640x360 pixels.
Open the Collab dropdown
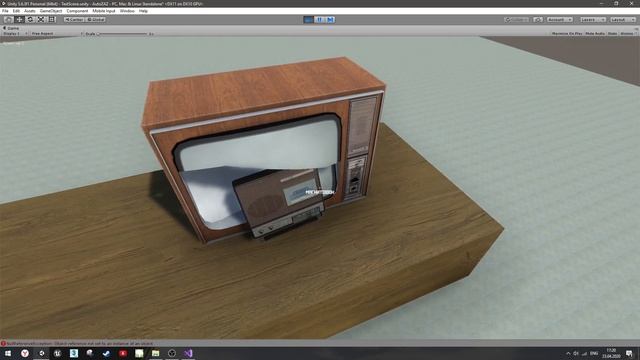coord(517,20)
